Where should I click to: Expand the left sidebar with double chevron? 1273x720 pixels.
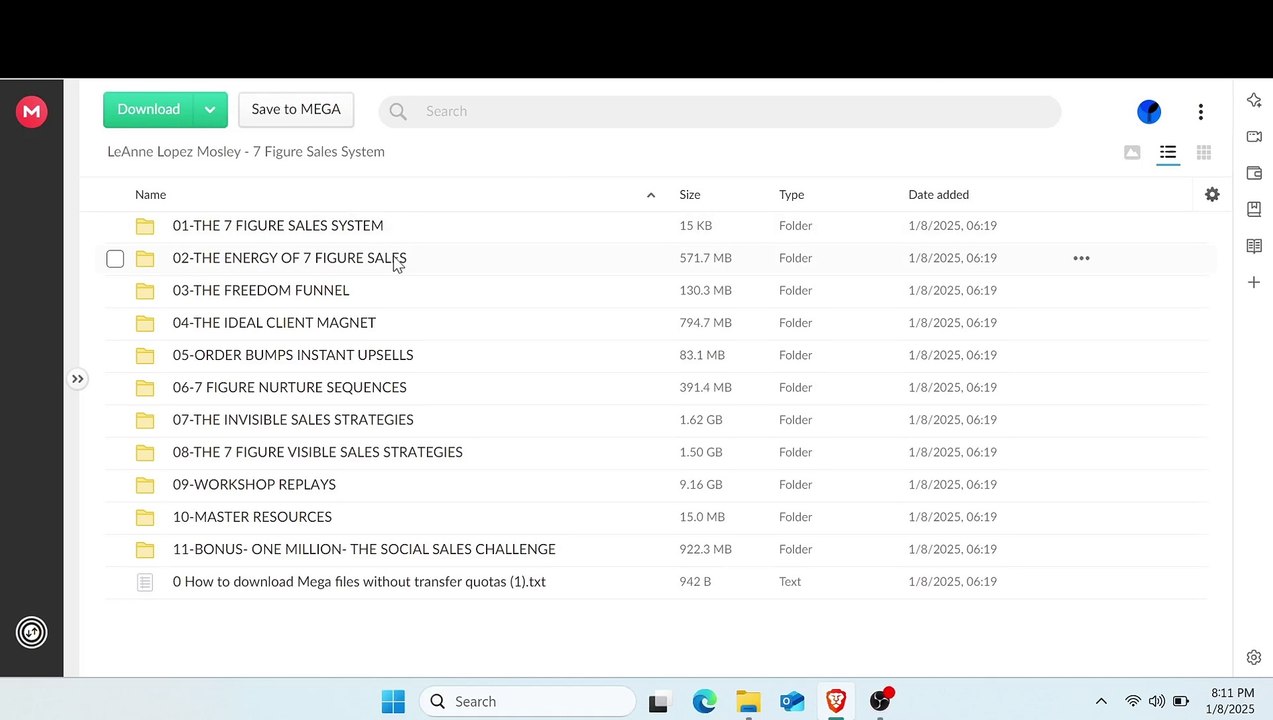pyautogui.click(x=77, y=379)
